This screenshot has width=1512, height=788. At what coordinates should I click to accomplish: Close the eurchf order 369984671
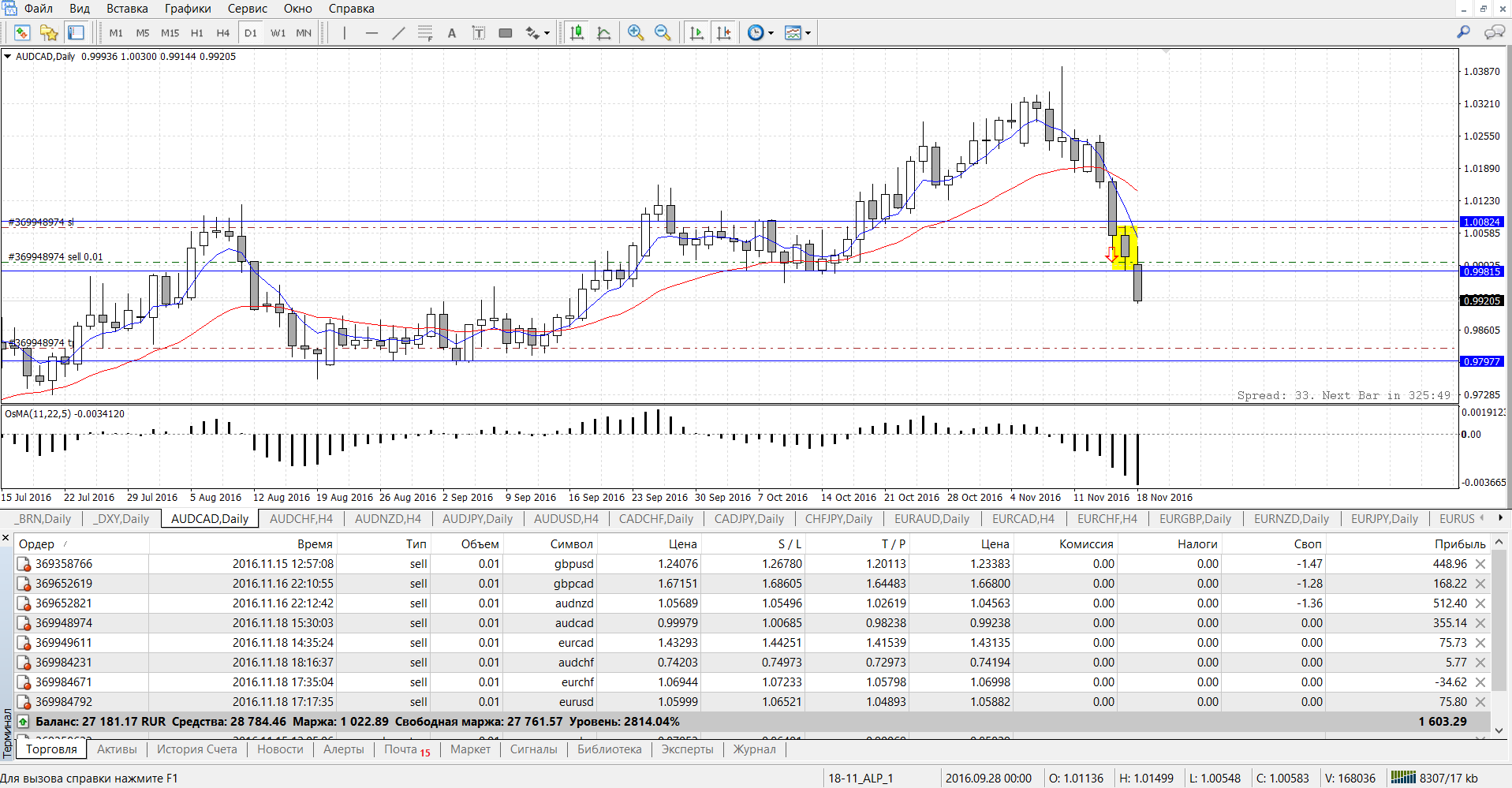tap(1480, 682)
